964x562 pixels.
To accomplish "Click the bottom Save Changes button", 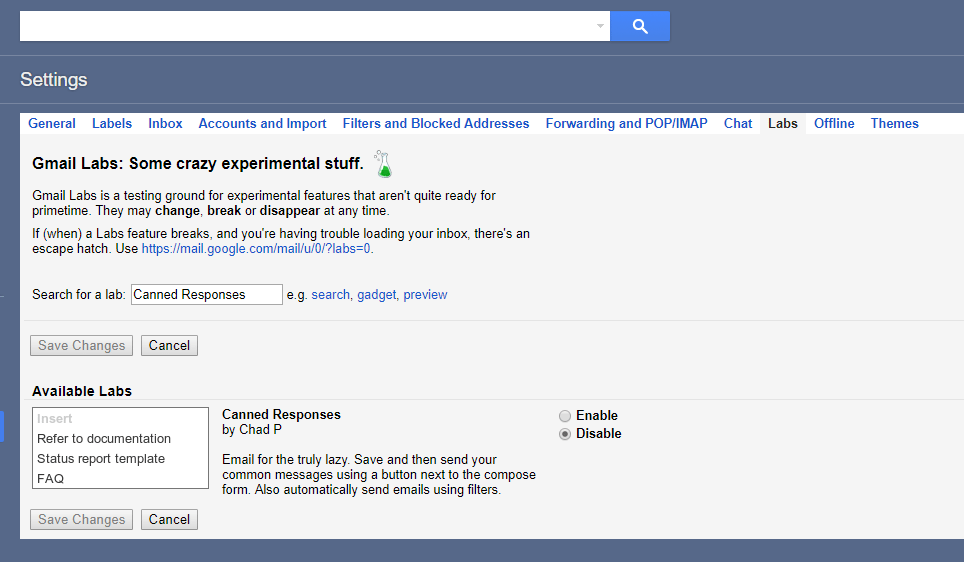I will (82, 520).
